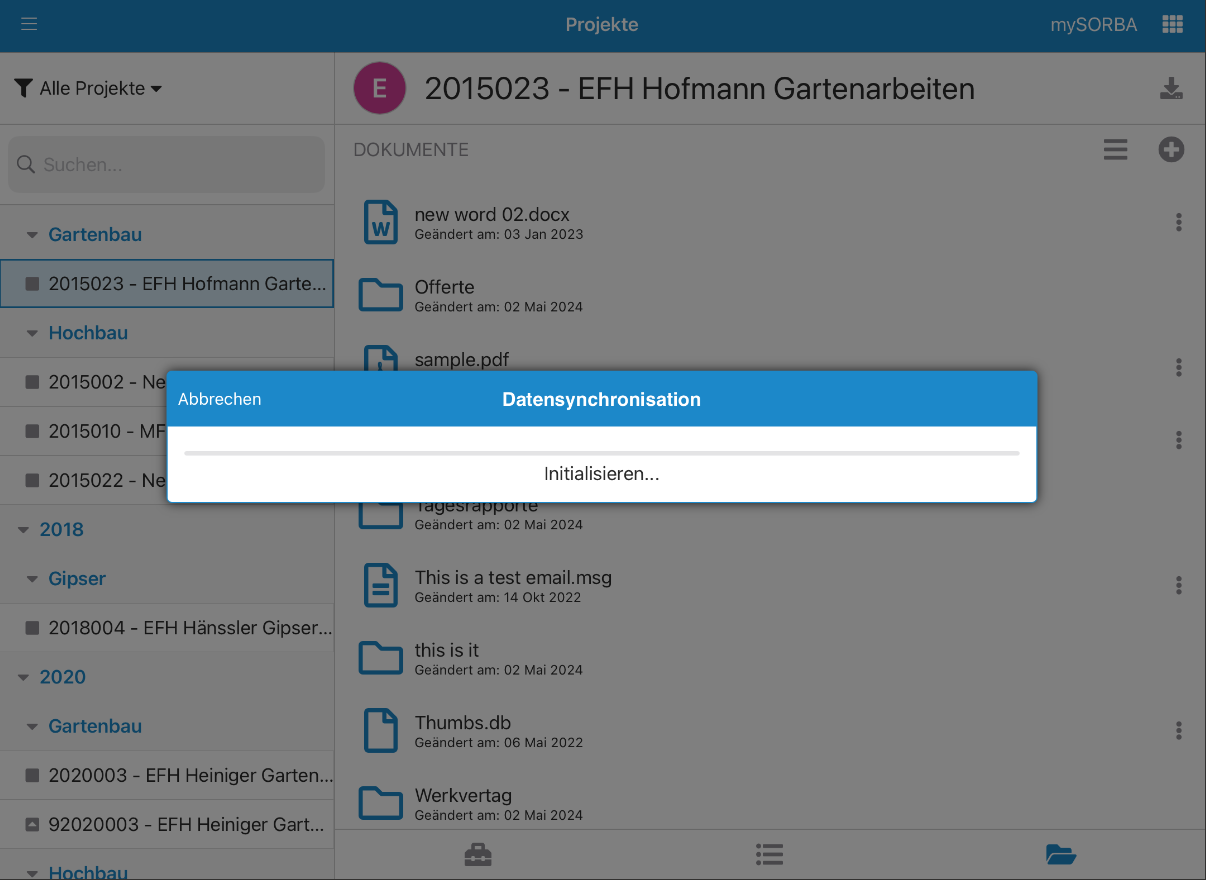Click the Suchen search field
Screen dimensions: 1206x880
tap(166, 165)
